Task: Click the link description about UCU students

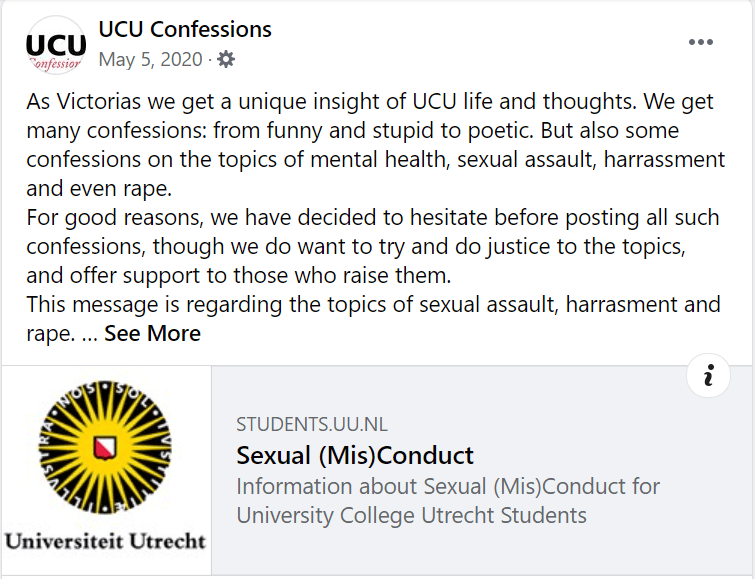Action: point(448,502)
